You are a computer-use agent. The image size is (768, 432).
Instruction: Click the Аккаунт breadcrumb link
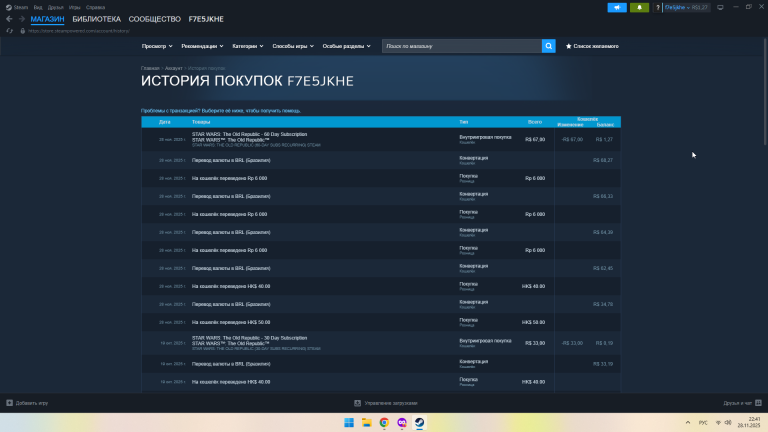(x=173, y=68)
